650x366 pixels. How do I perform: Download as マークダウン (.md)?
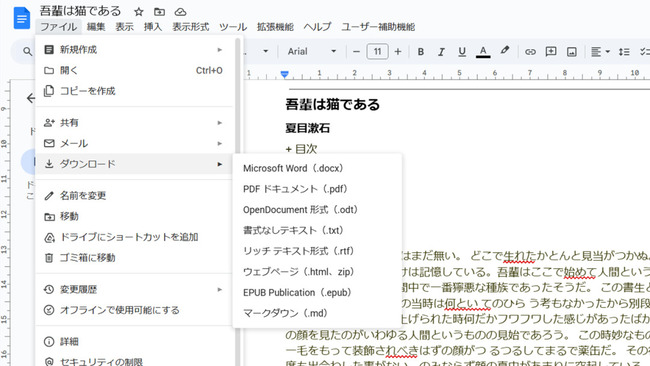click(318, 313)
